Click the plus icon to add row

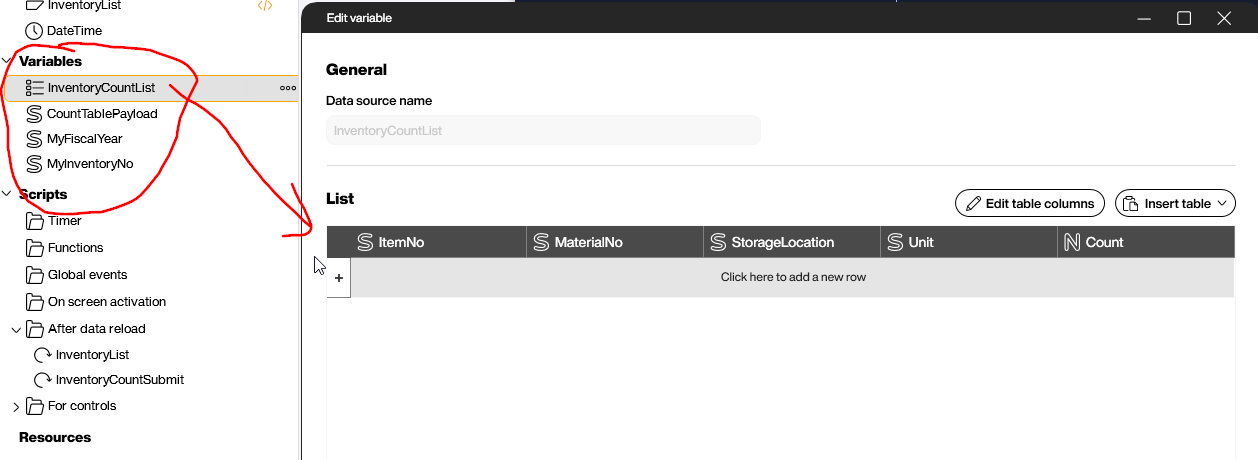[x=339, y=278]
